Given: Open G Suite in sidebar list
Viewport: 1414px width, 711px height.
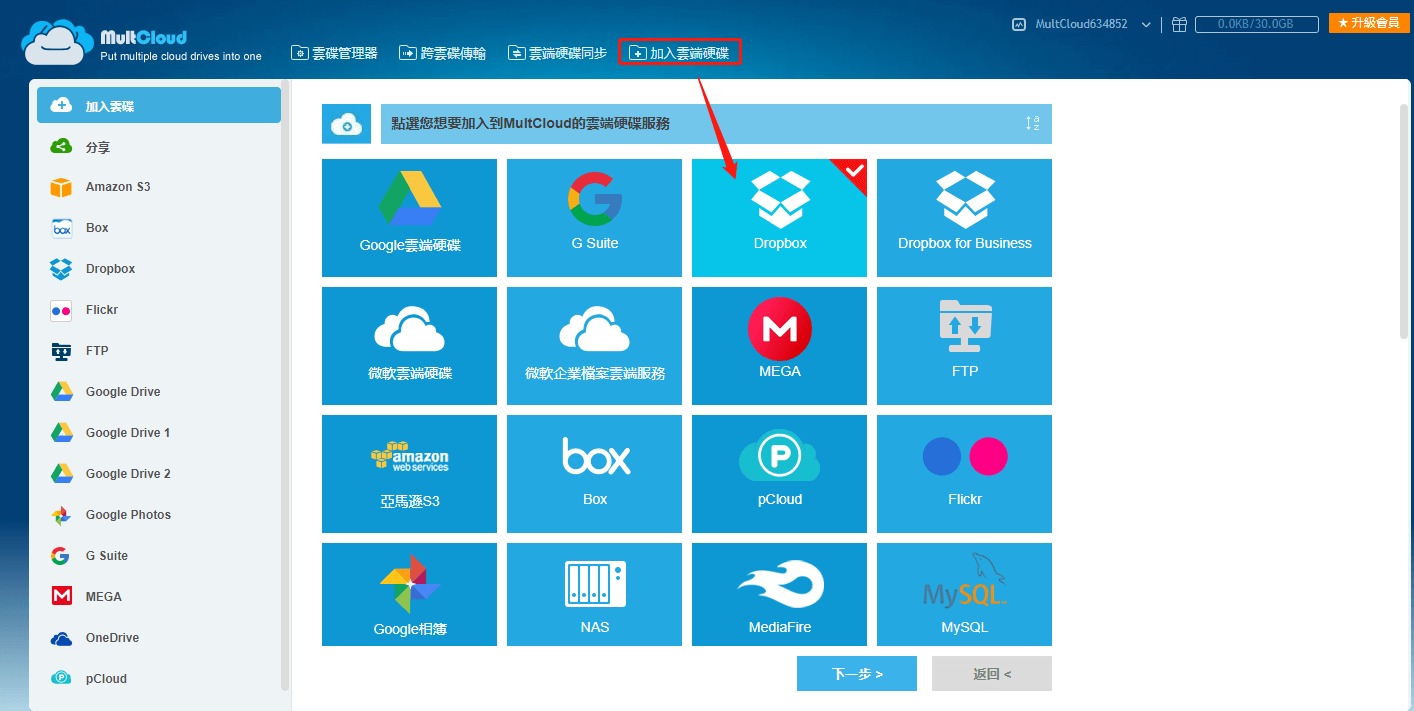Looking at the screenshot, I should tap(159, 556).
